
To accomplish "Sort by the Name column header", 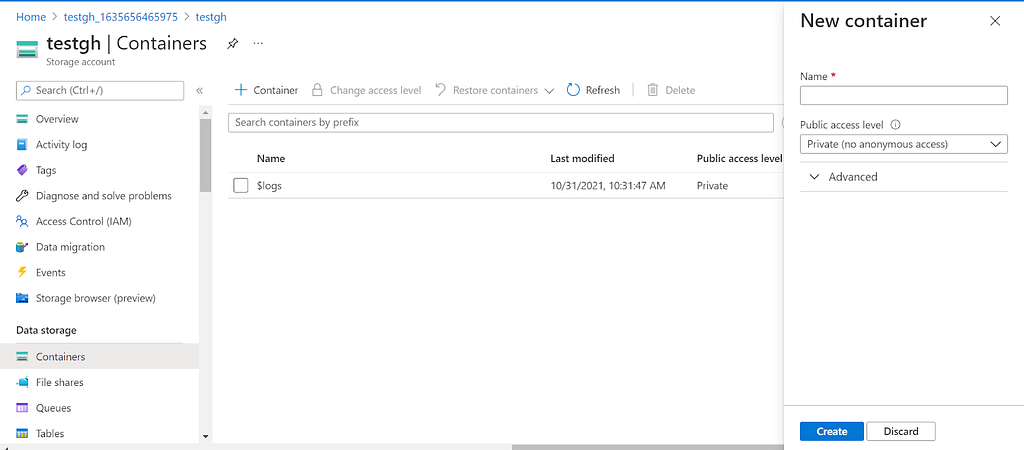I will pos(270,158).
